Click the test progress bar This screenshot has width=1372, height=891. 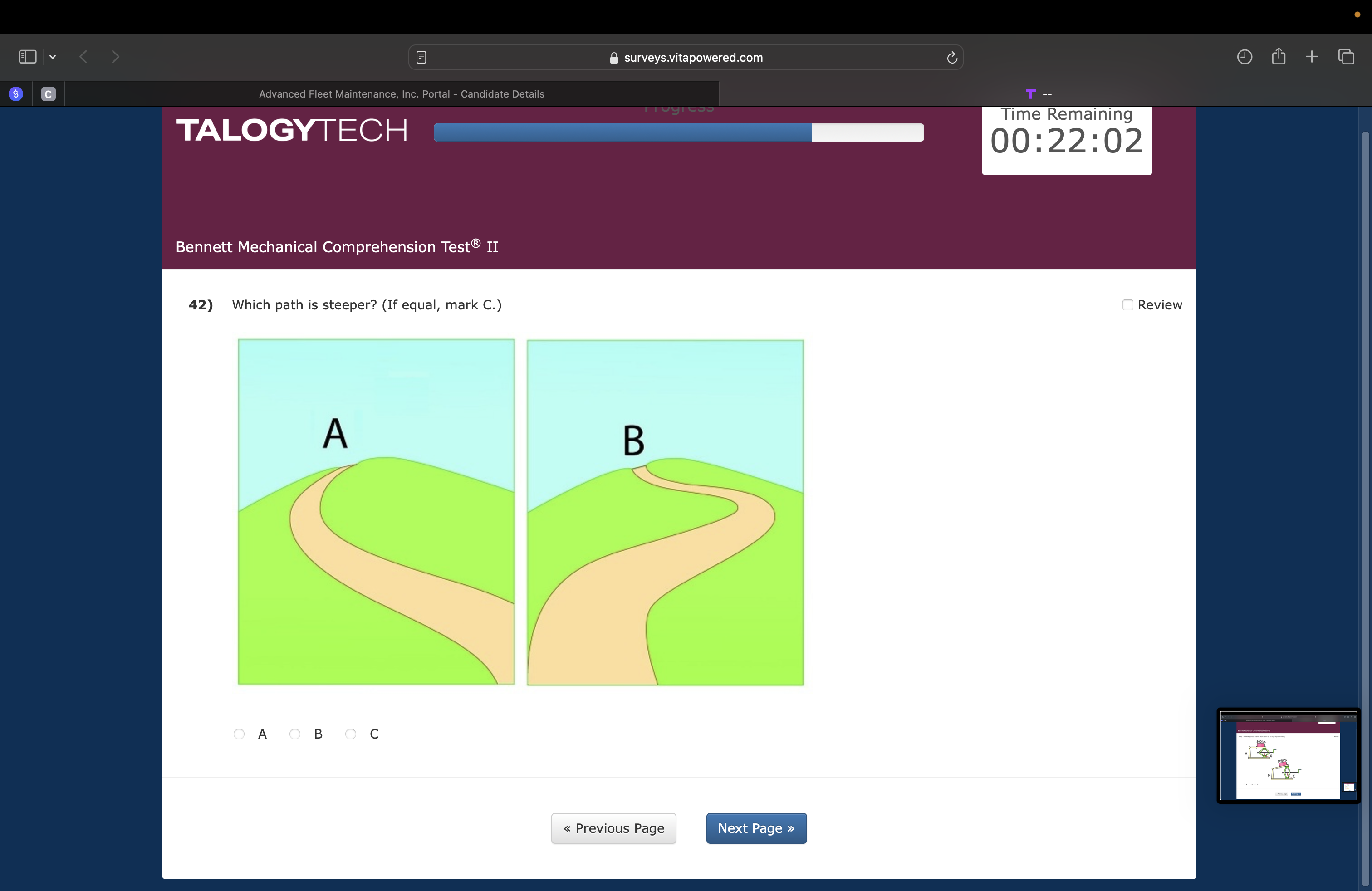(678, 132)
